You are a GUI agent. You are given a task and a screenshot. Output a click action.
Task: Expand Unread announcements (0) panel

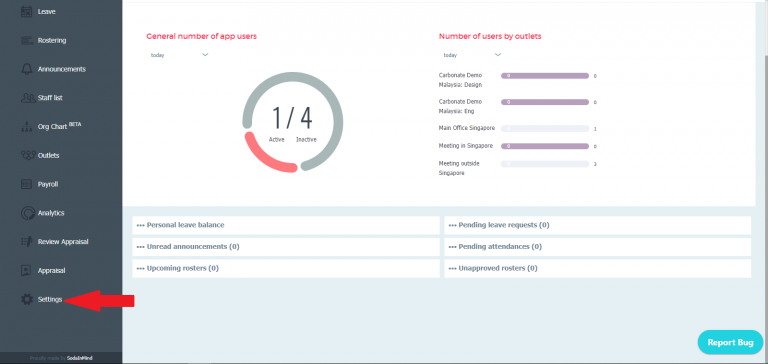(x=286, y=247)
